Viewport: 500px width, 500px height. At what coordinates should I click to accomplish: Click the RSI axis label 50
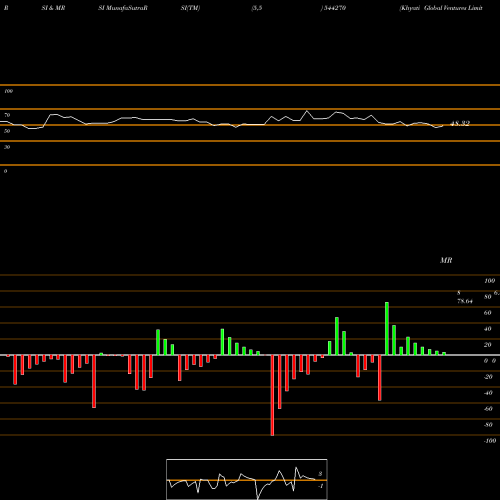tap(7, 131)
